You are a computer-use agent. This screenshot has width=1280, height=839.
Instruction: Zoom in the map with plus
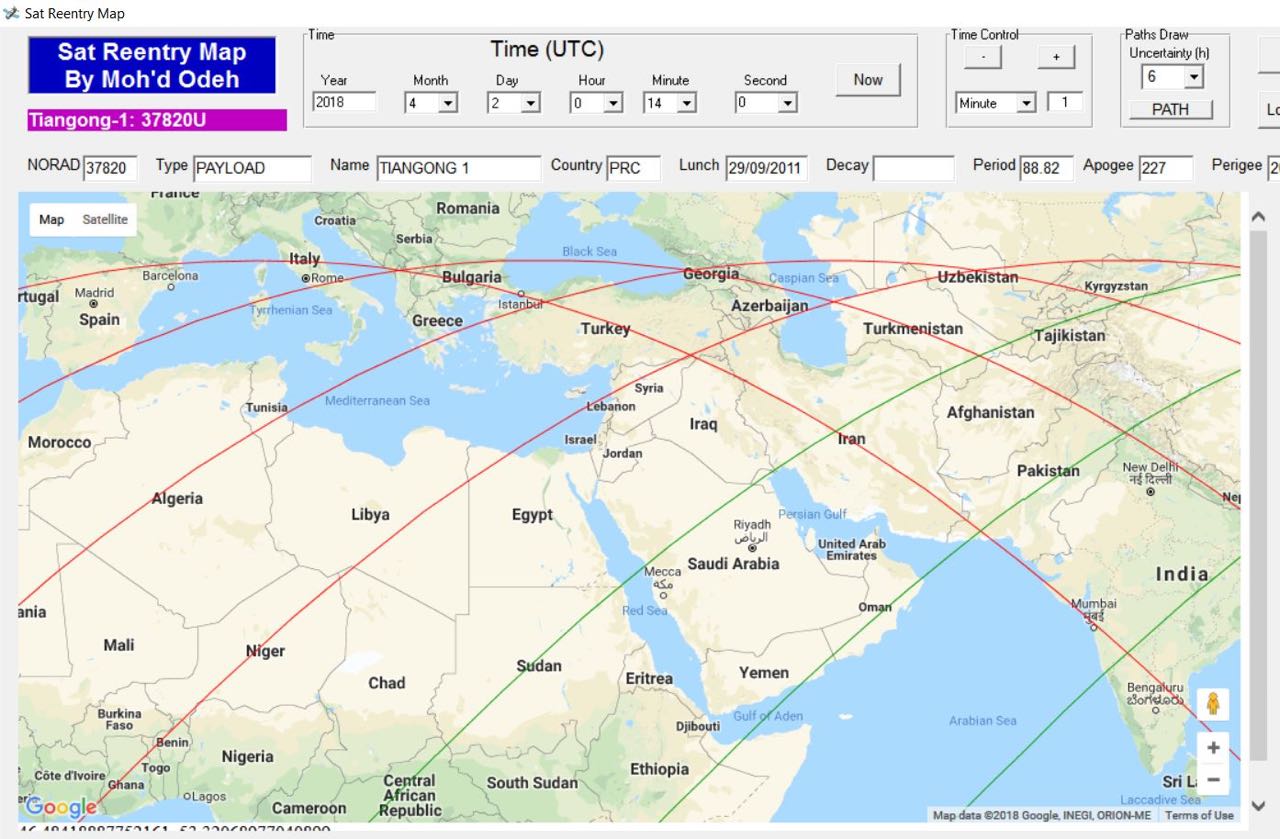pyautogui.click(x=1213, y=748)
